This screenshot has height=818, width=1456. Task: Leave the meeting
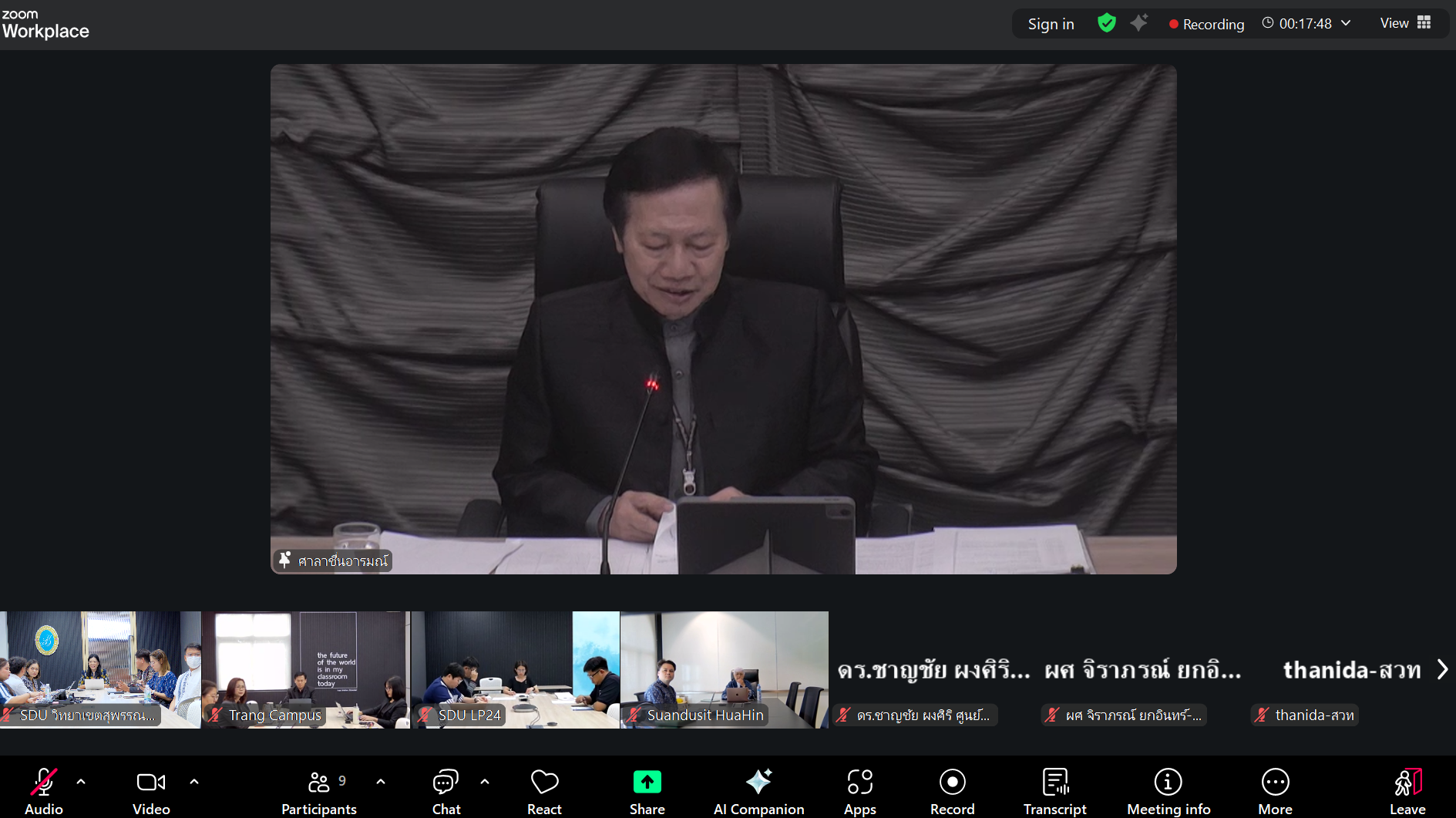pos(1407,791)
